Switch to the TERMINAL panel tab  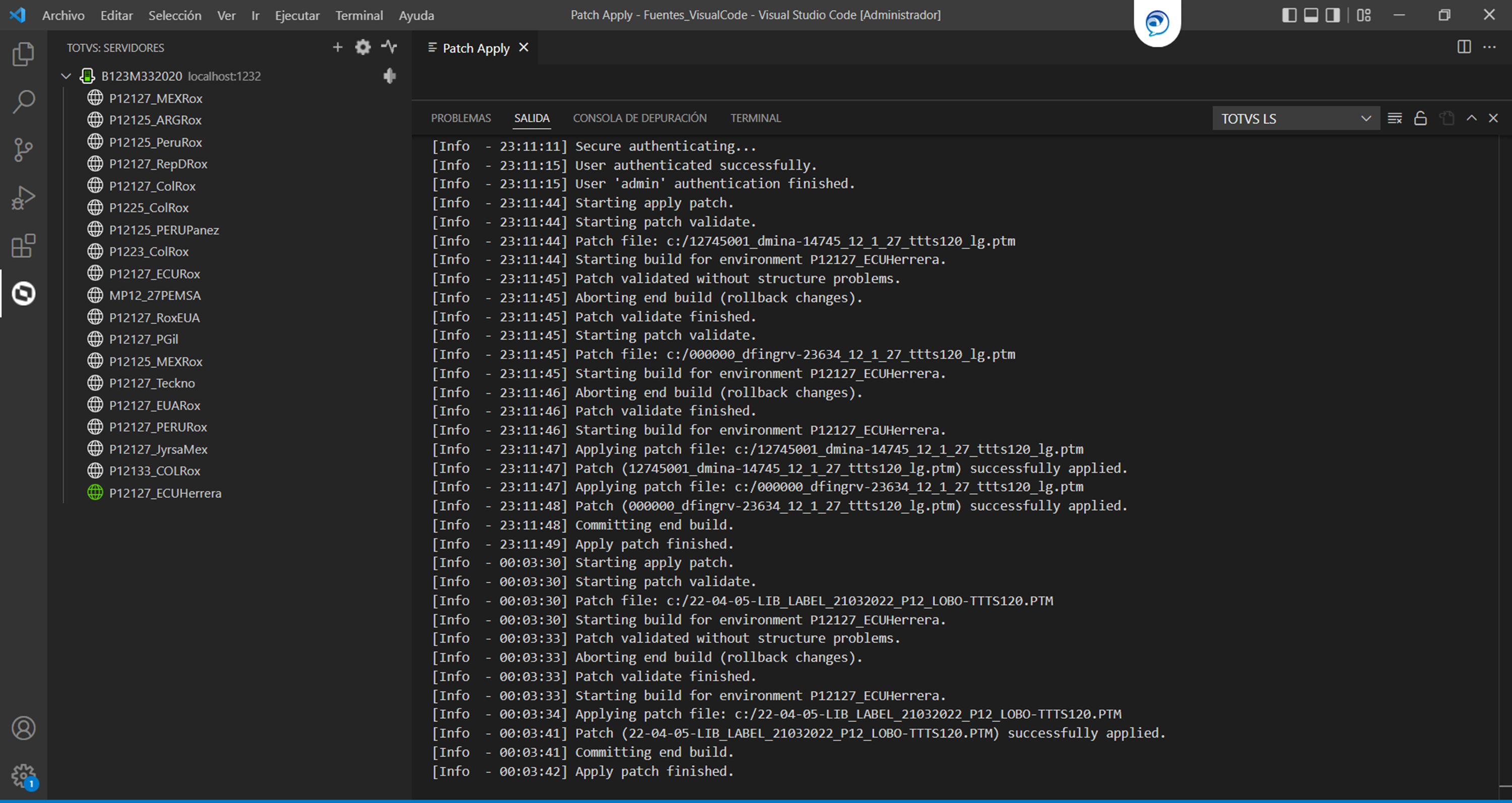755,118
